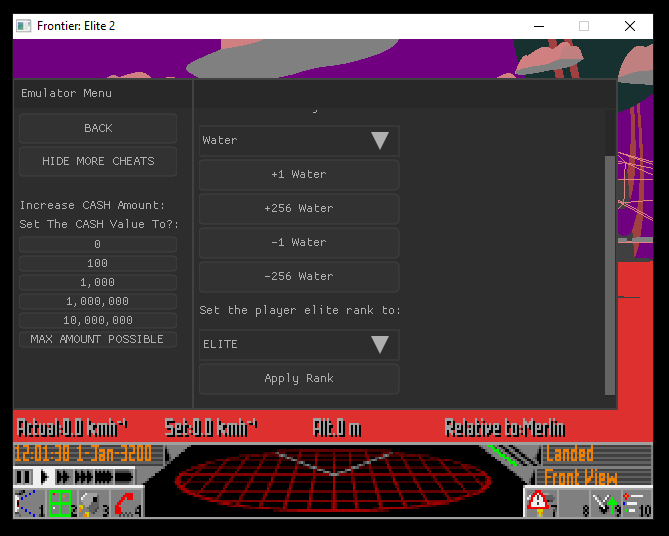Click the Emulator Menu title text
The width and height of the screenshot is (669, 536).
tap(67, 93)
